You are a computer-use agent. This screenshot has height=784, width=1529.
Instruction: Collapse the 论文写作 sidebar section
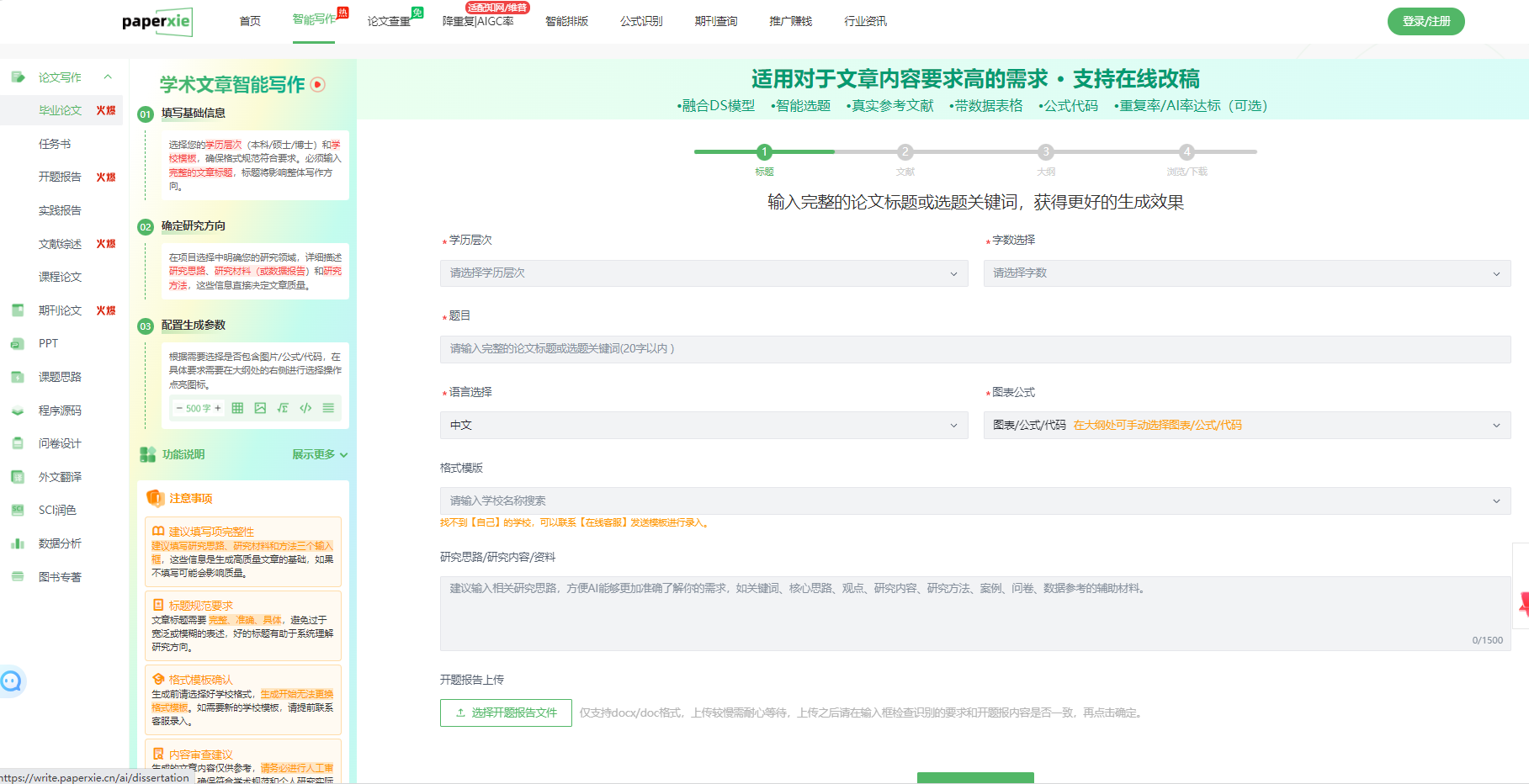tap(108, 77)
